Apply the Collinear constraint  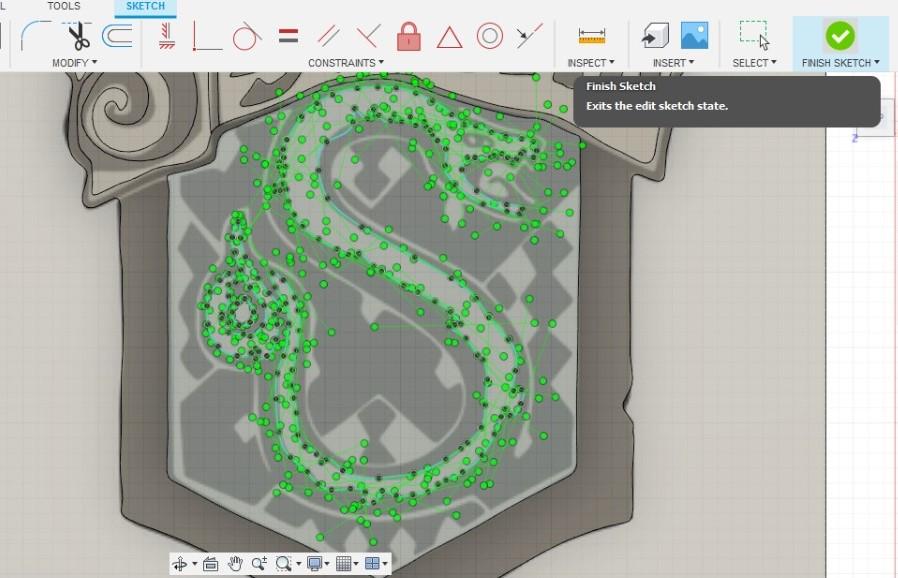(x=529, y=36)
